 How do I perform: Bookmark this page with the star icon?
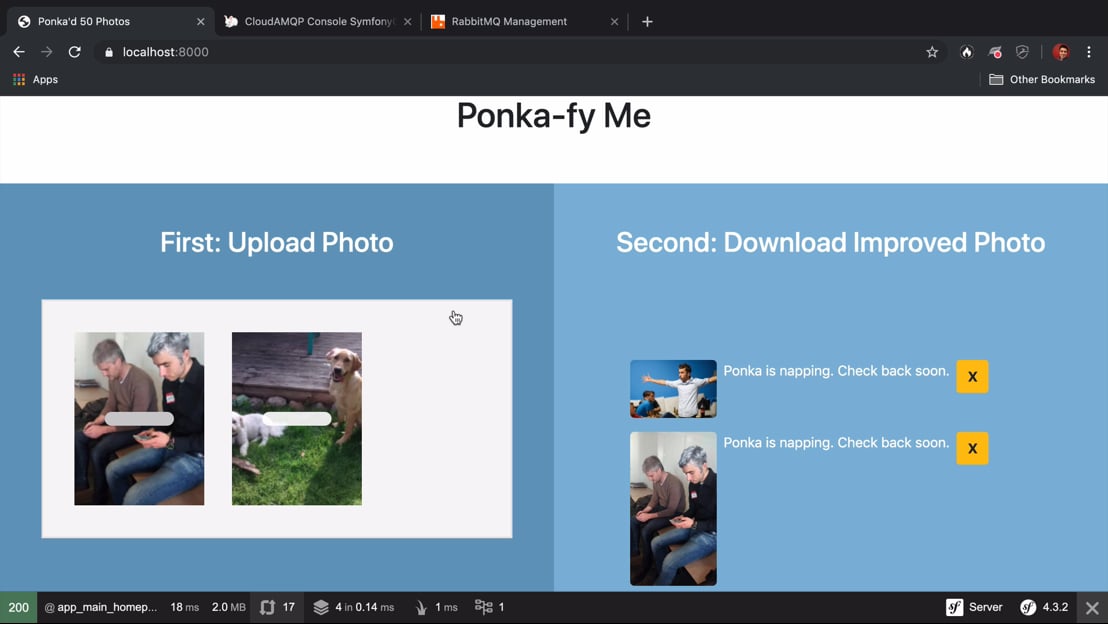point(932,52)
